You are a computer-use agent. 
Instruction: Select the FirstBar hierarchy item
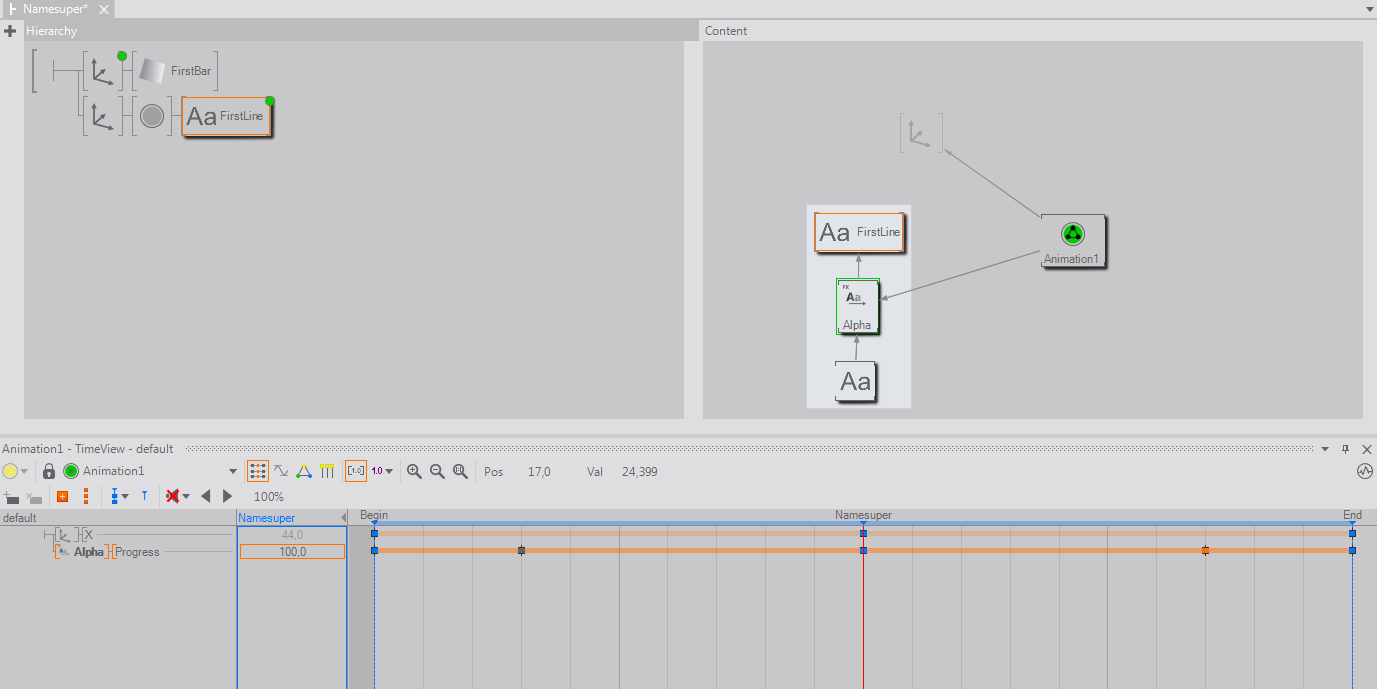click(176, 72)
